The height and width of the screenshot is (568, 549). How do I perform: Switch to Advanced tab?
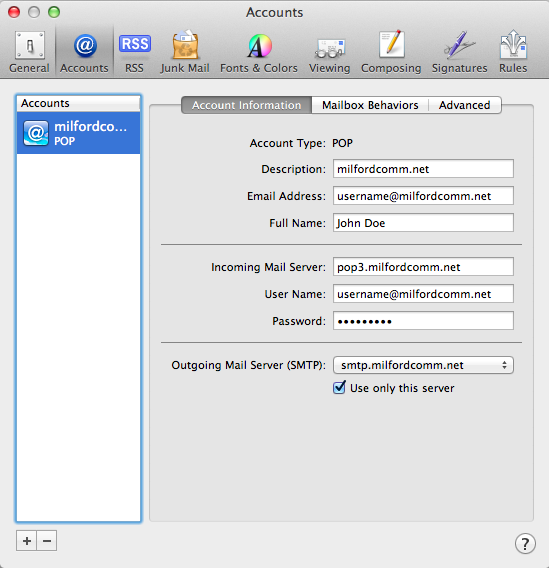(x=465, y=105)
